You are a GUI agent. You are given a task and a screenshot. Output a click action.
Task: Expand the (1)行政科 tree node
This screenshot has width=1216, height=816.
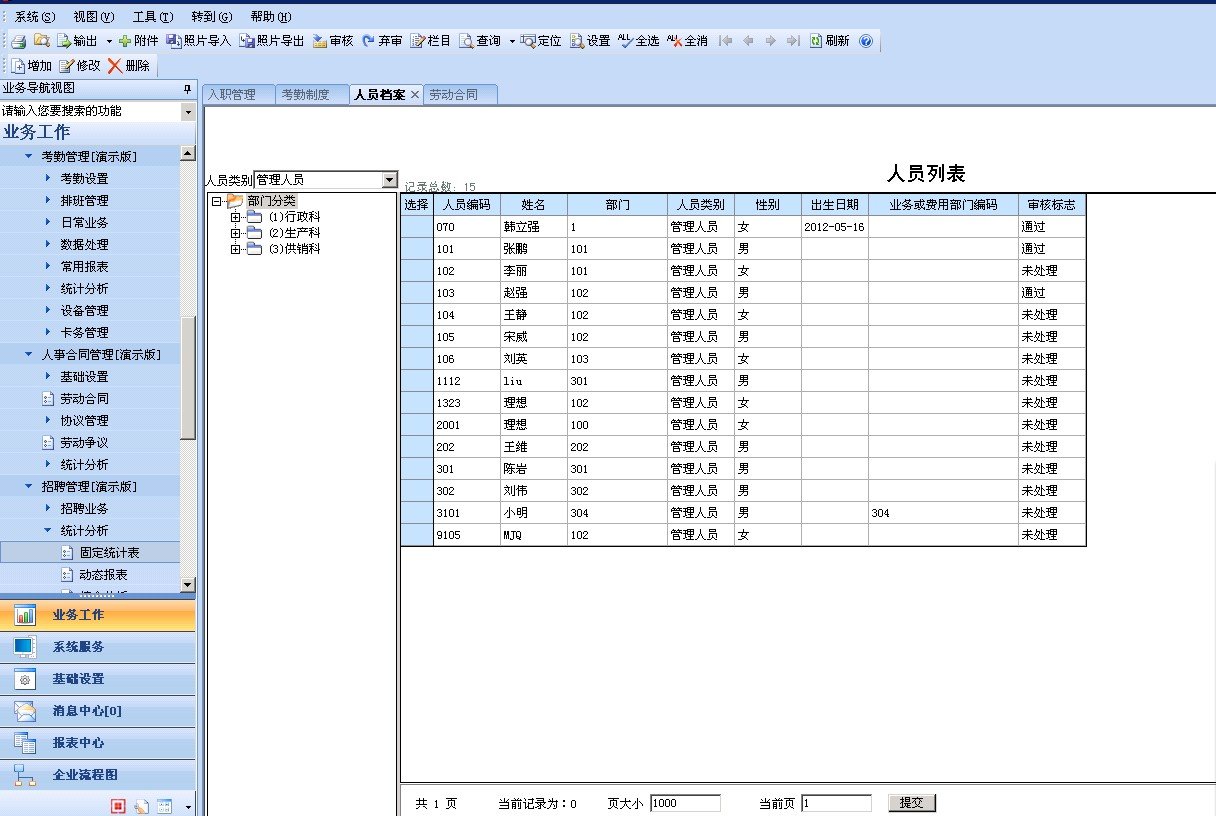coord(236,217)
